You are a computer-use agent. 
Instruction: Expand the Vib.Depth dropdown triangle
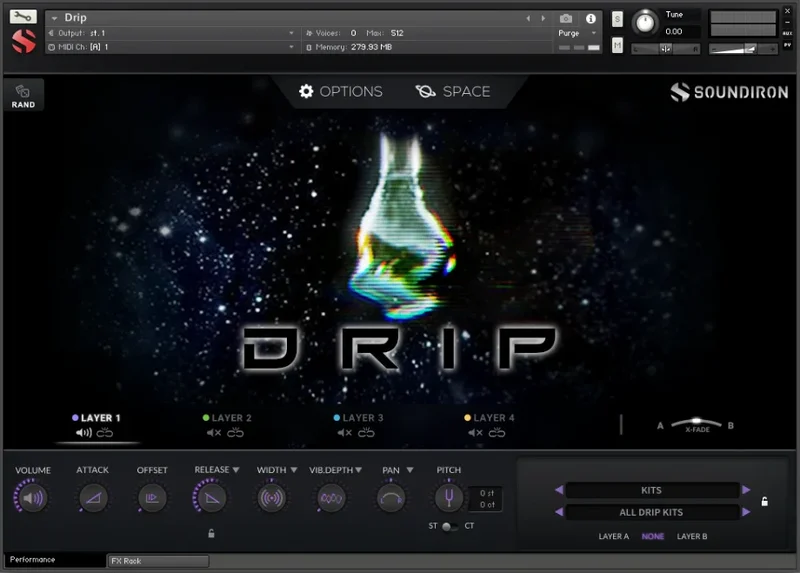(x=359, y=470)
